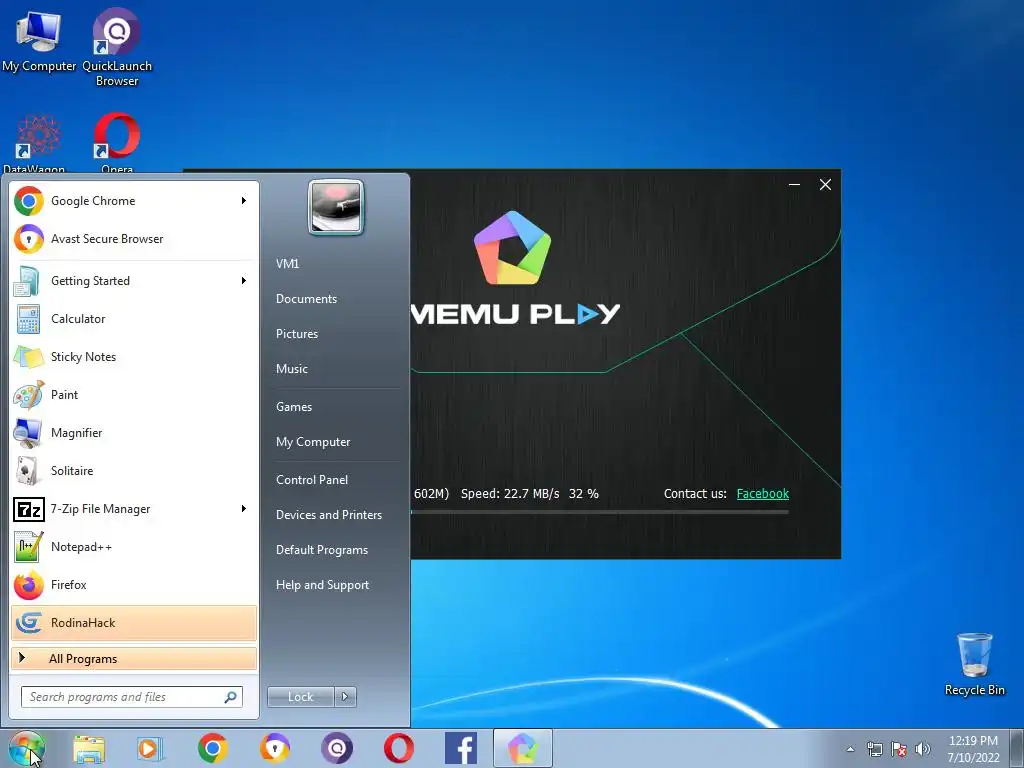Open Help and Support
1024x768 pixels.
coord(323,585)
